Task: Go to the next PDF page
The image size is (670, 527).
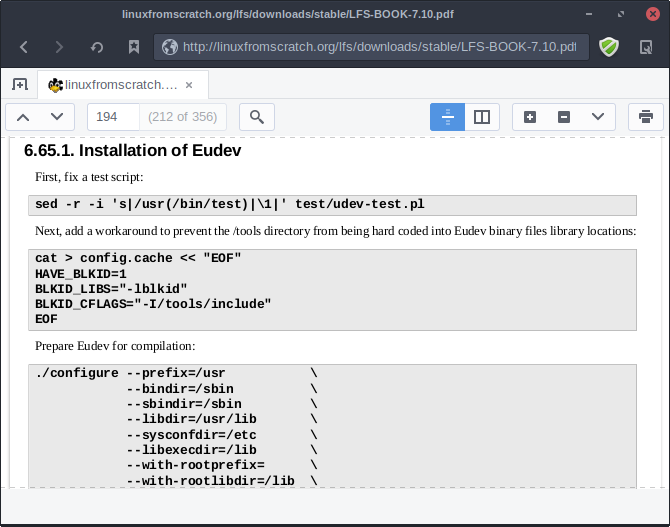Action: coord(57,117)
